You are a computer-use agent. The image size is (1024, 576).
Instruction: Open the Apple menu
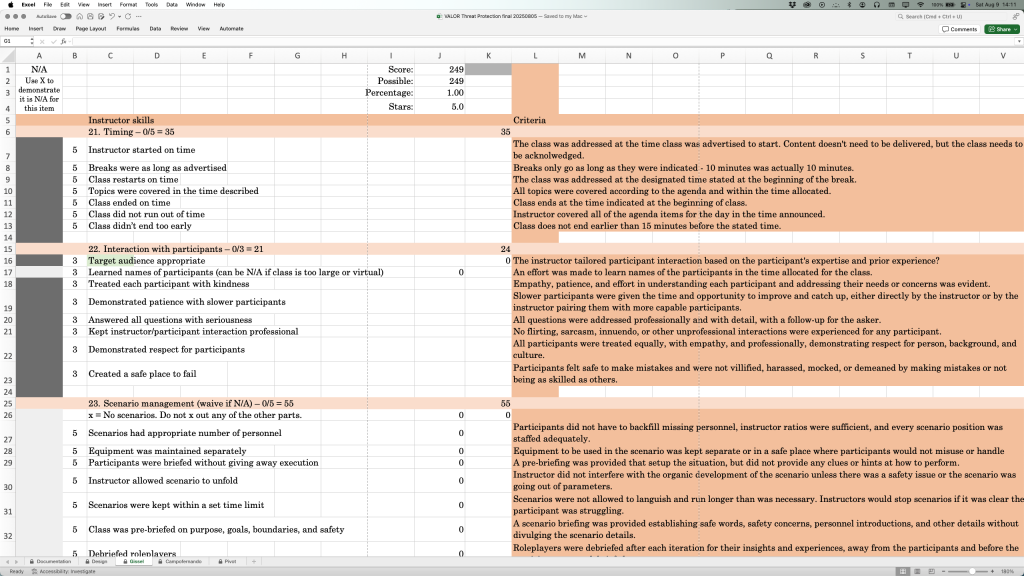pyautogui.click(x=10, y=5)
